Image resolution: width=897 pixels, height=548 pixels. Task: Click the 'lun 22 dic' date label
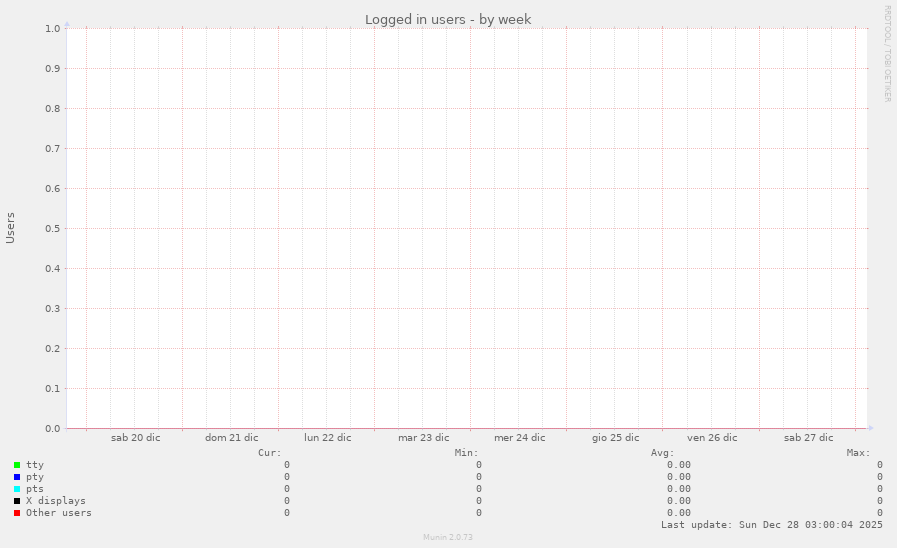327,438
